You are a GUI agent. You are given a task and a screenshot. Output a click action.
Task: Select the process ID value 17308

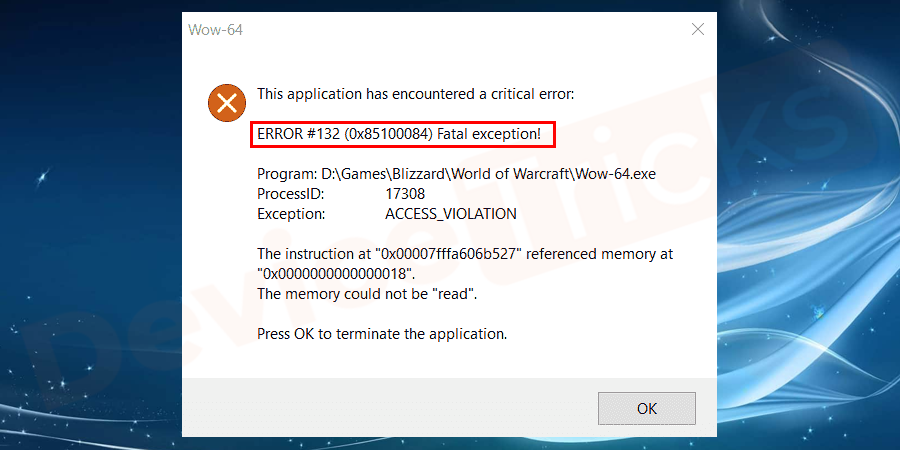405,194
